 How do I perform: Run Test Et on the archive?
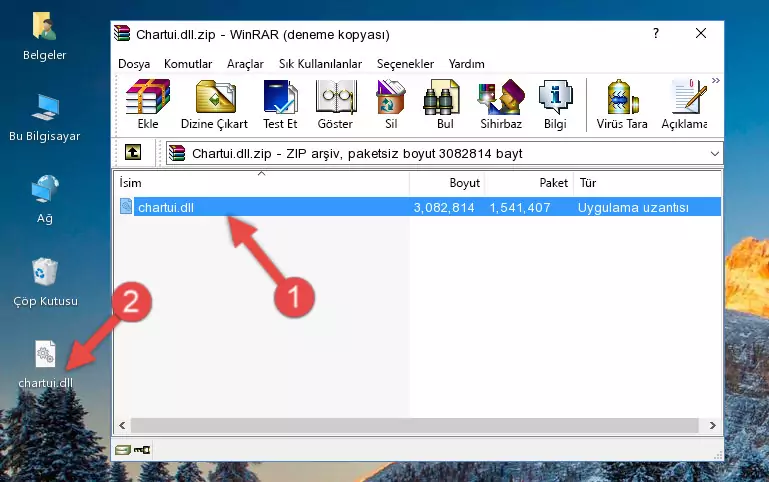pyautogui.click(x=280, y=104)
